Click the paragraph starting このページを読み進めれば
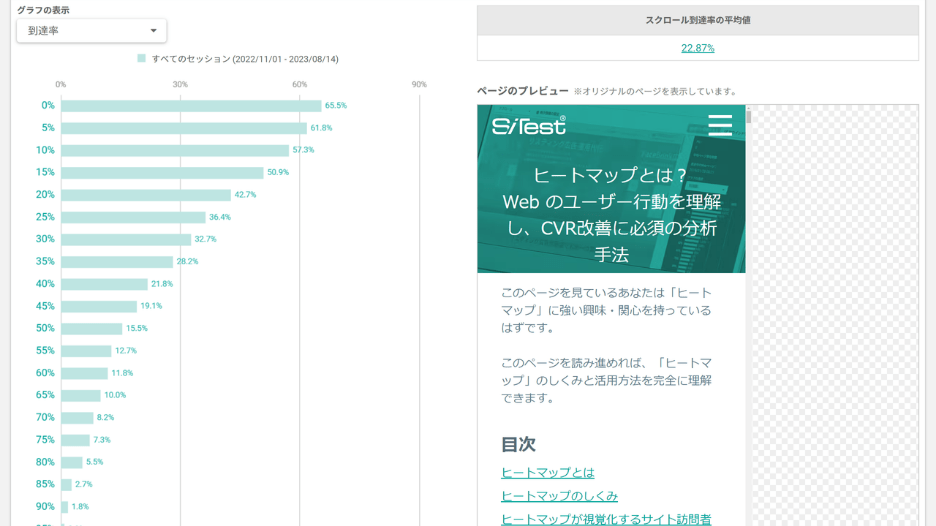Screen dimensions: 936x526 pyautogui.click(x=606, y=380)
